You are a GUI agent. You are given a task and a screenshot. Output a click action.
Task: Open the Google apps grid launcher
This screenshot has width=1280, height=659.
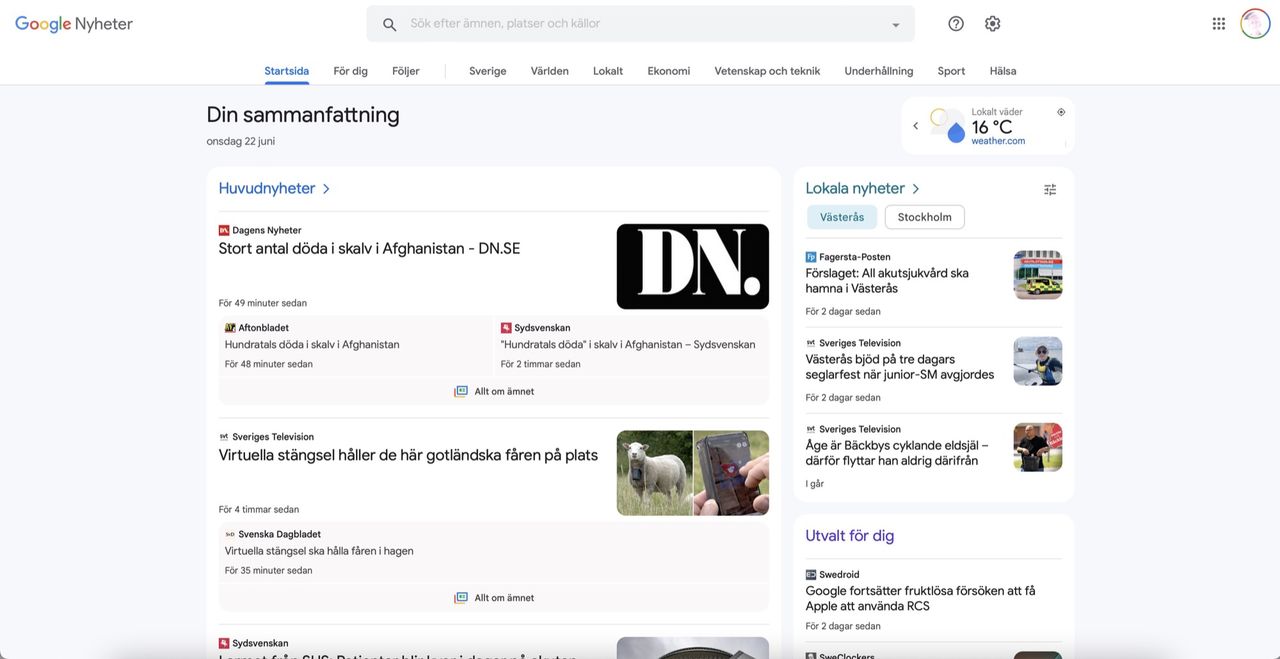point(1218,22)
